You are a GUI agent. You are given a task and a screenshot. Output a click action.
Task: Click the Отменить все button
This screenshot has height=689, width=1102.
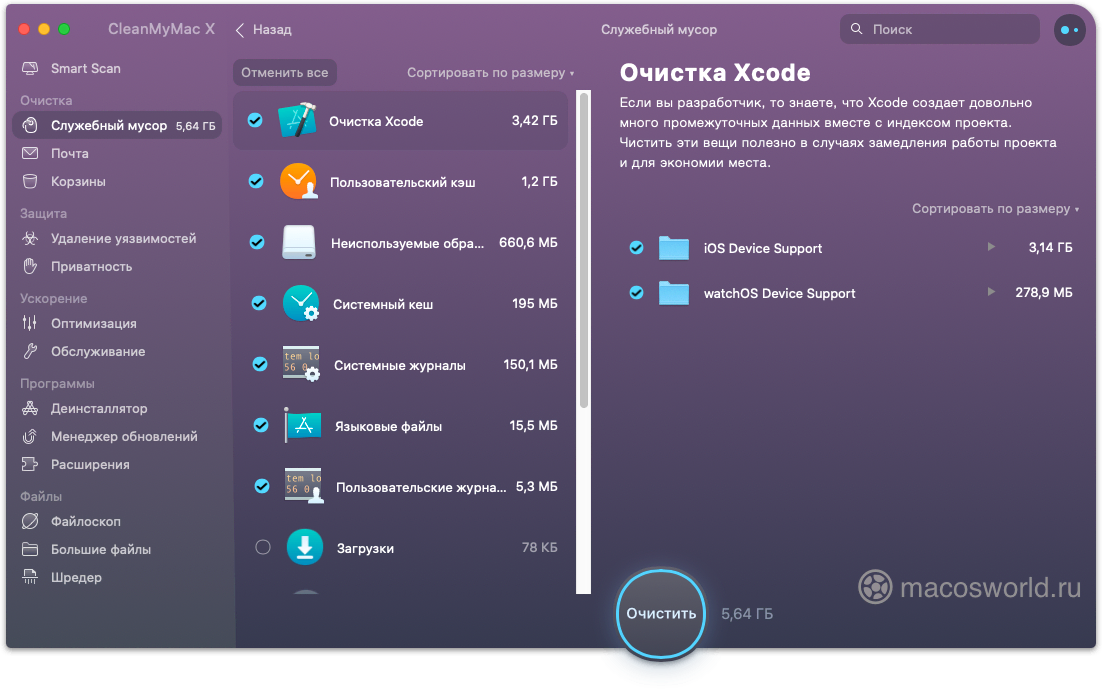click(285, 73)
